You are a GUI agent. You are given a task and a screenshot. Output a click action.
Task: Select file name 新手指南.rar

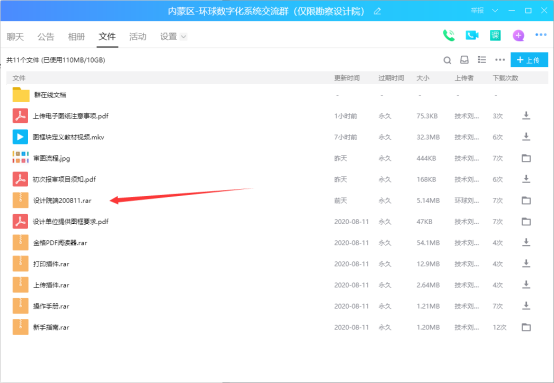(x=51, y=328)
